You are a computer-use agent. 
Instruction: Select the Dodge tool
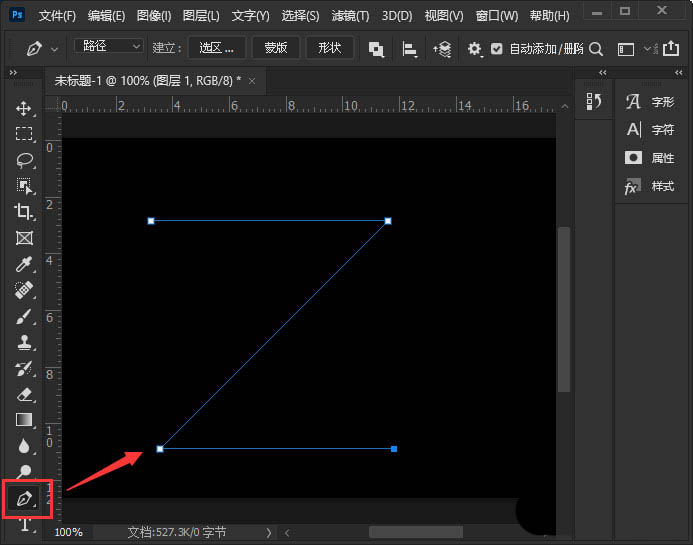click(24, 471)
